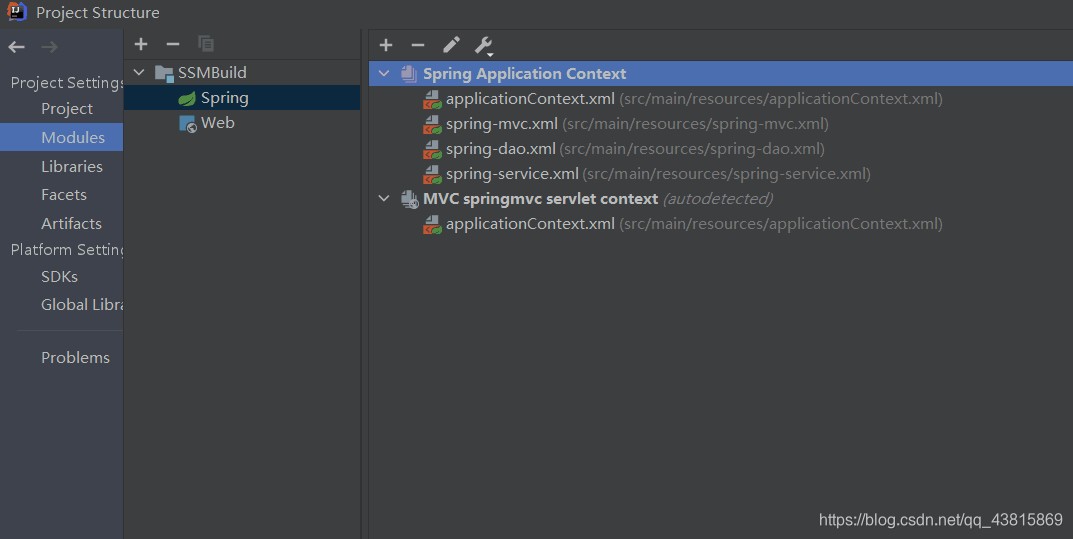The width and height of the screenshot is (1073, 539).
Task: Click the Platform Settings section header
Action: pos(66,250)
